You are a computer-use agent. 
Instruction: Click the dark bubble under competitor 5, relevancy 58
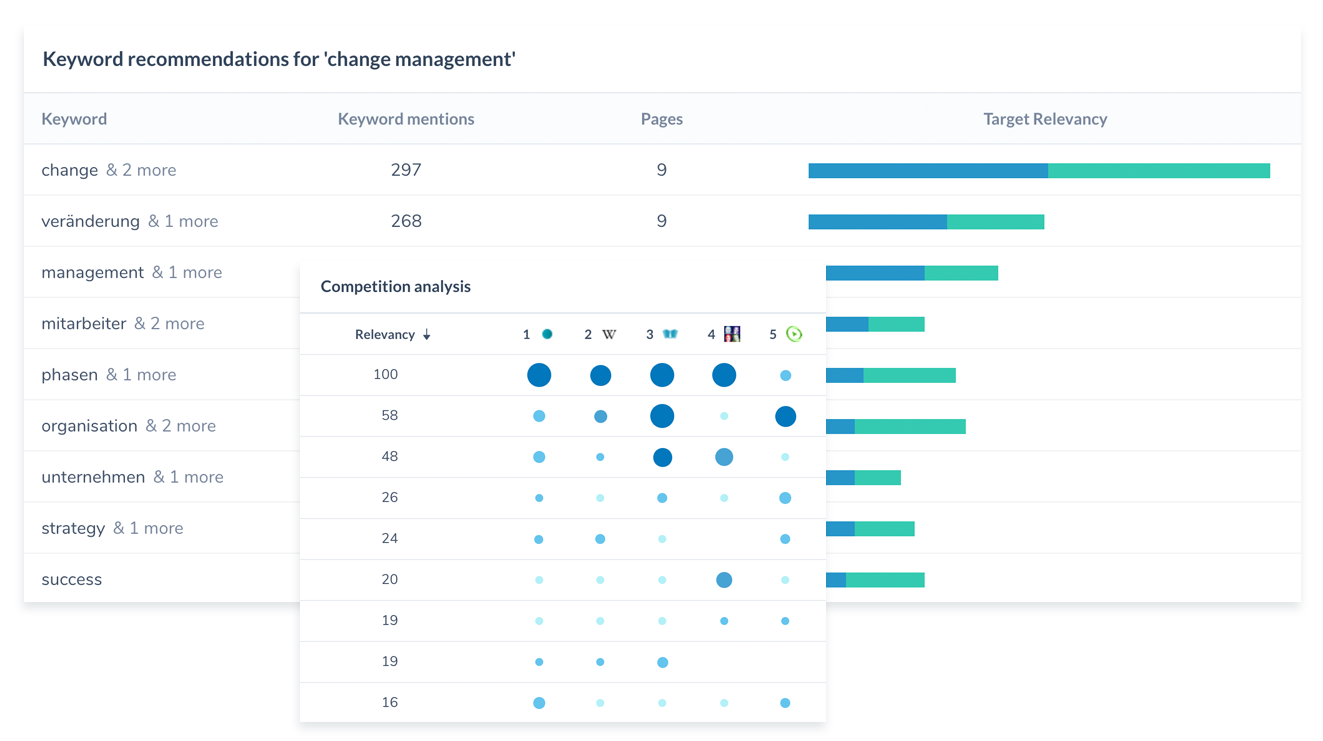point(785,416)
